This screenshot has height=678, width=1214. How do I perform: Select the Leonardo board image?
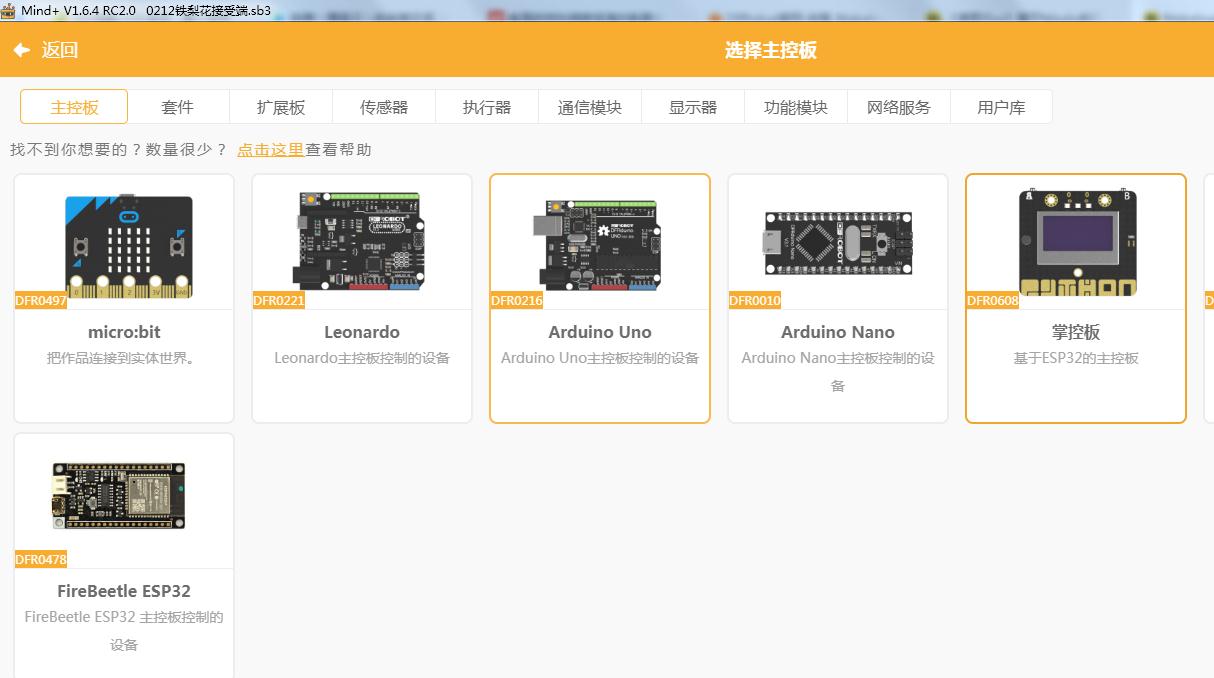point(361,241)
